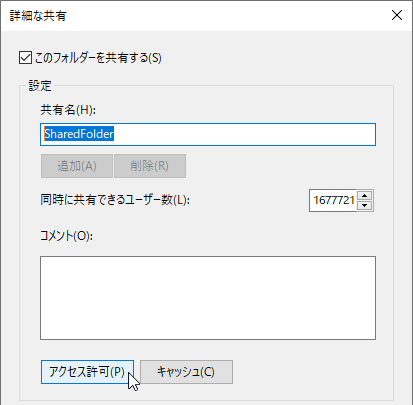
Task: Decrease user count with down arrow
Action: point(365,205)
